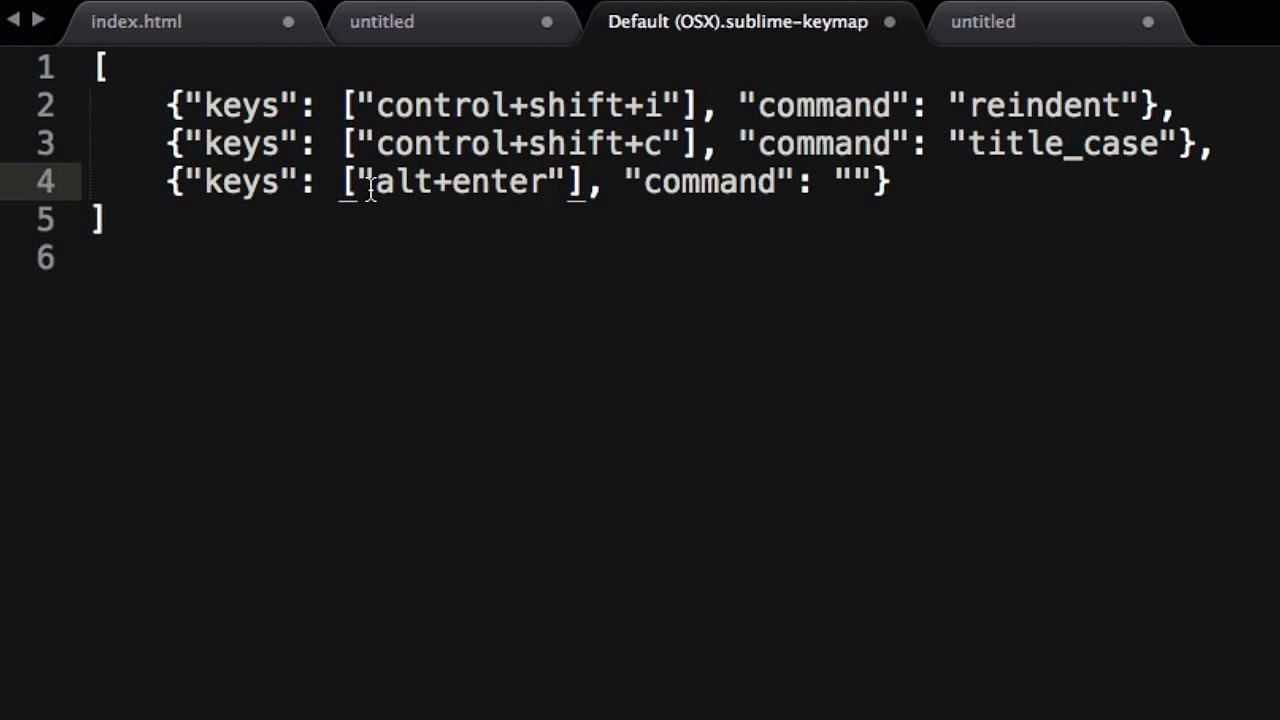Click line number 4 in gutter
The image size is (1280, 720).
click(x=46, y=182)
